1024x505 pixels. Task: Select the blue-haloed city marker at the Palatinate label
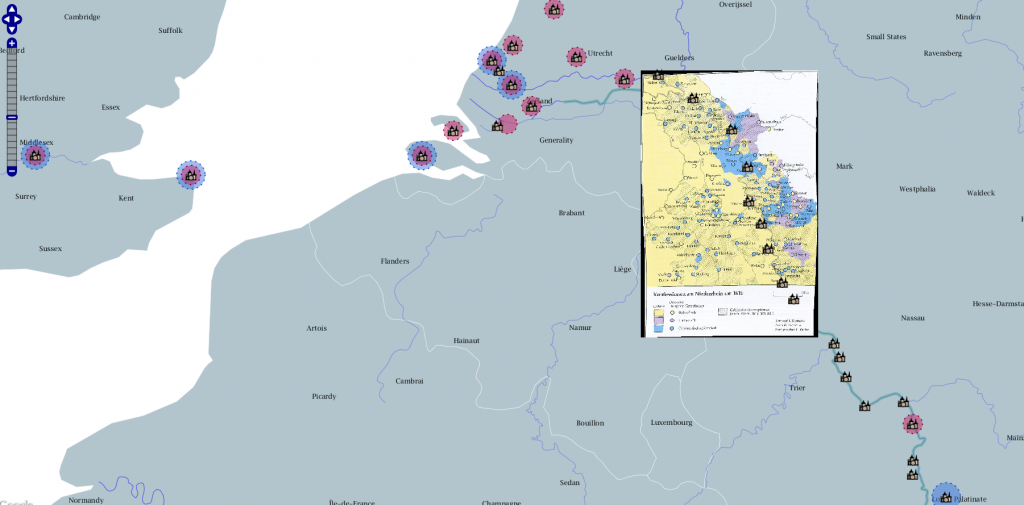click(x=946, y=497)
